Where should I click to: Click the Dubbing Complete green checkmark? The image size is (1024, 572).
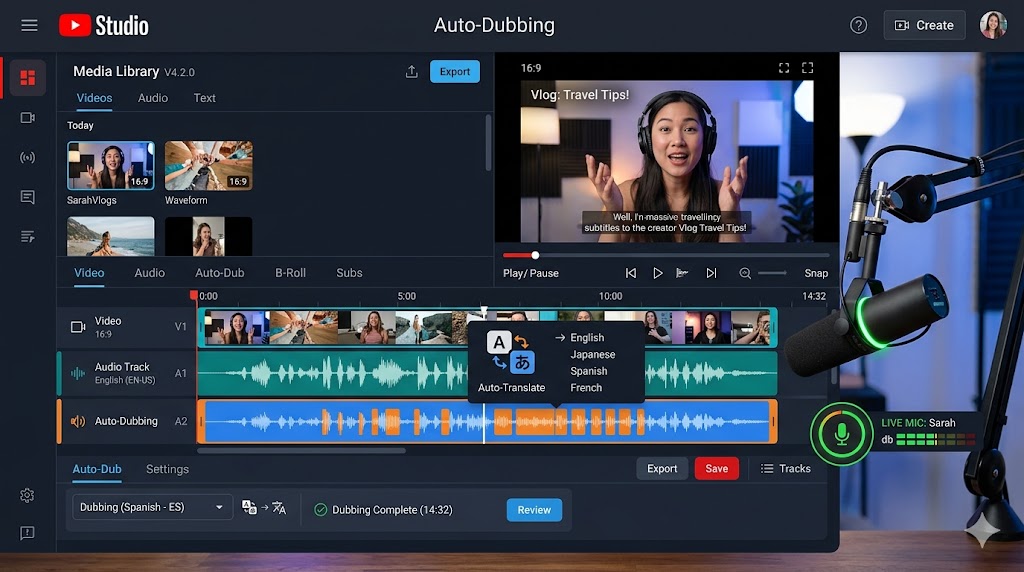(x=321, y=510)
